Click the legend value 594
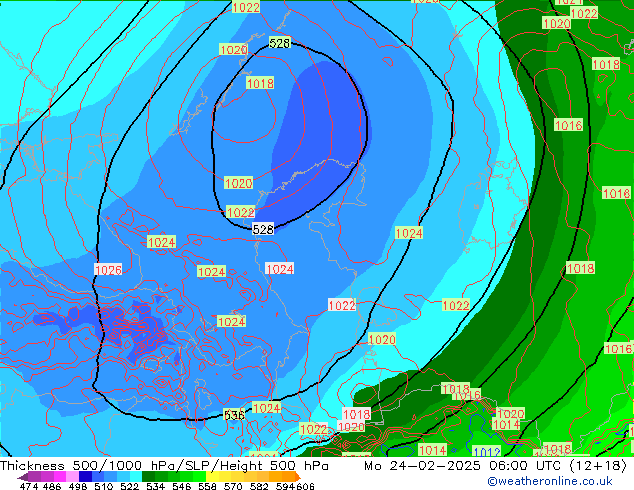634x490 pixels. coord(285,486)
